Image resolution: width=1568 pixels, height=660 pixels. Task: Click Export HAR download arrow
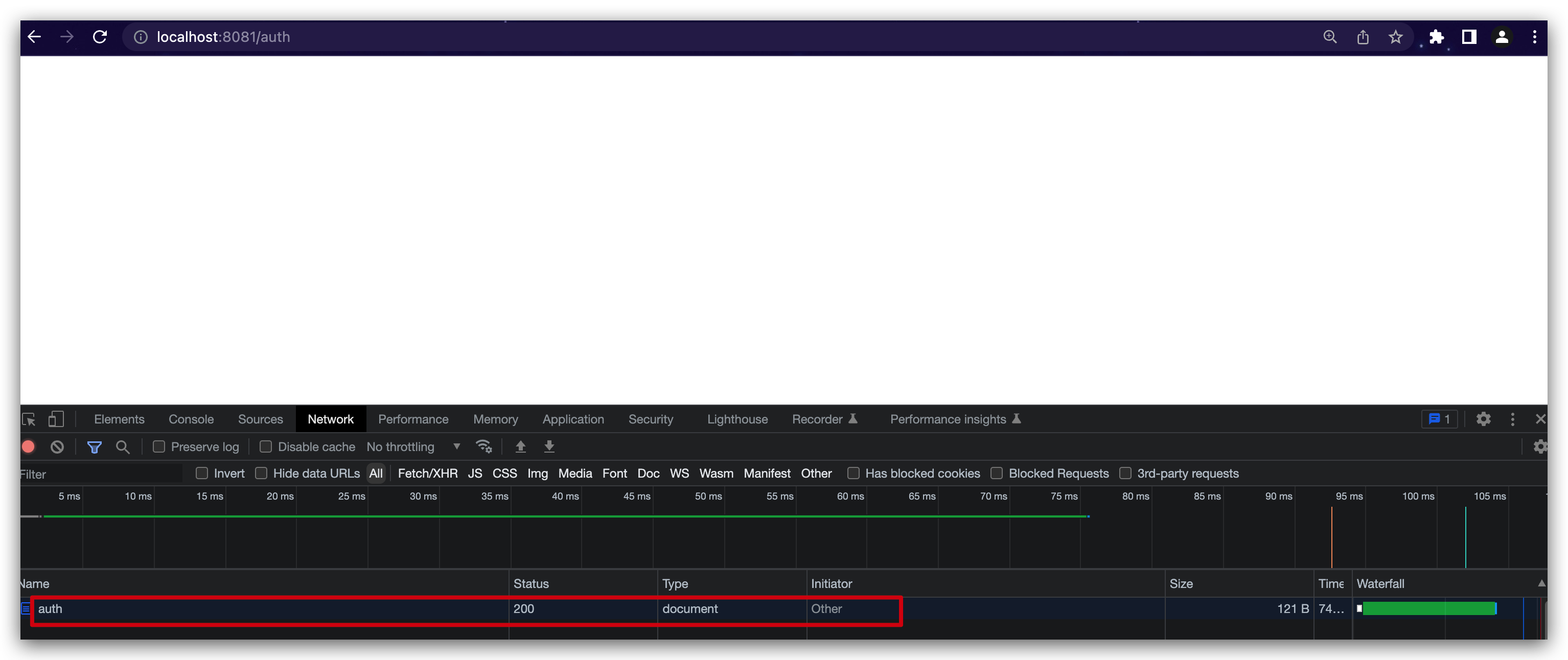coord(549,447)
